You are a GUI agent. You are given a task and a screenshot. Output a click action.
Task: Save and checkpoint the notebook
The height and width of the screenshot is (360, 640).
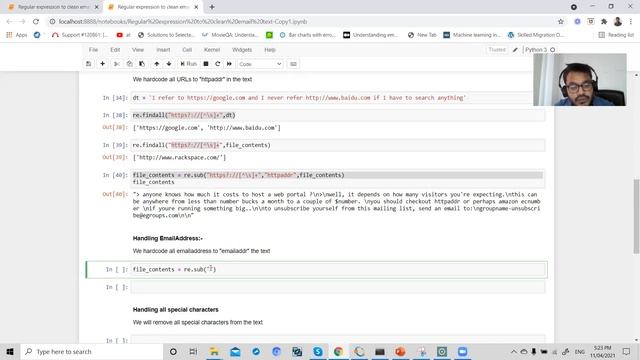click(x=89, y=64)
